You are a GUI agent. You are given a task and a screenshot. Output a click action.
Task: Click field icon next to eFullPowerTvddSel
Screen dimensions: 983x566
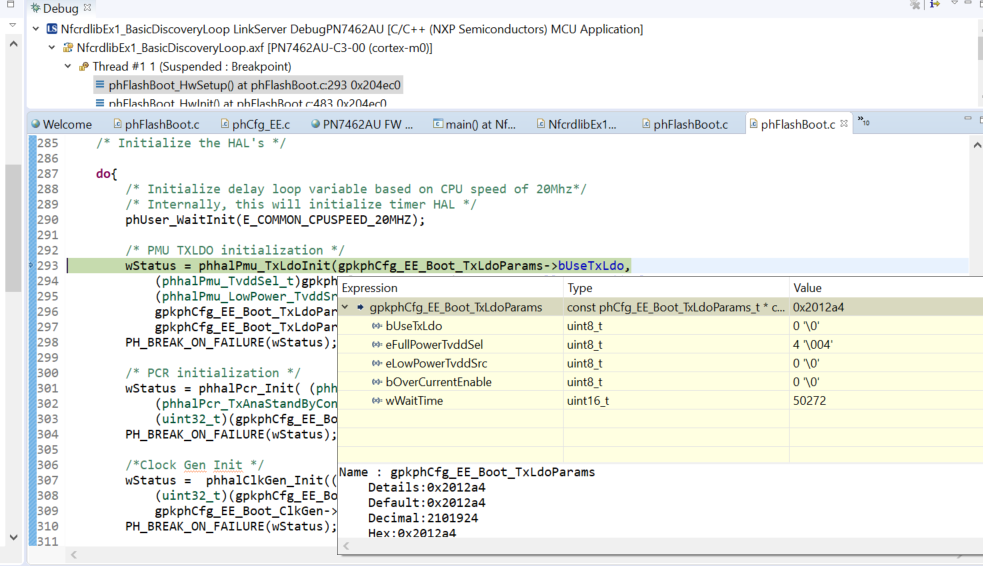377,345
